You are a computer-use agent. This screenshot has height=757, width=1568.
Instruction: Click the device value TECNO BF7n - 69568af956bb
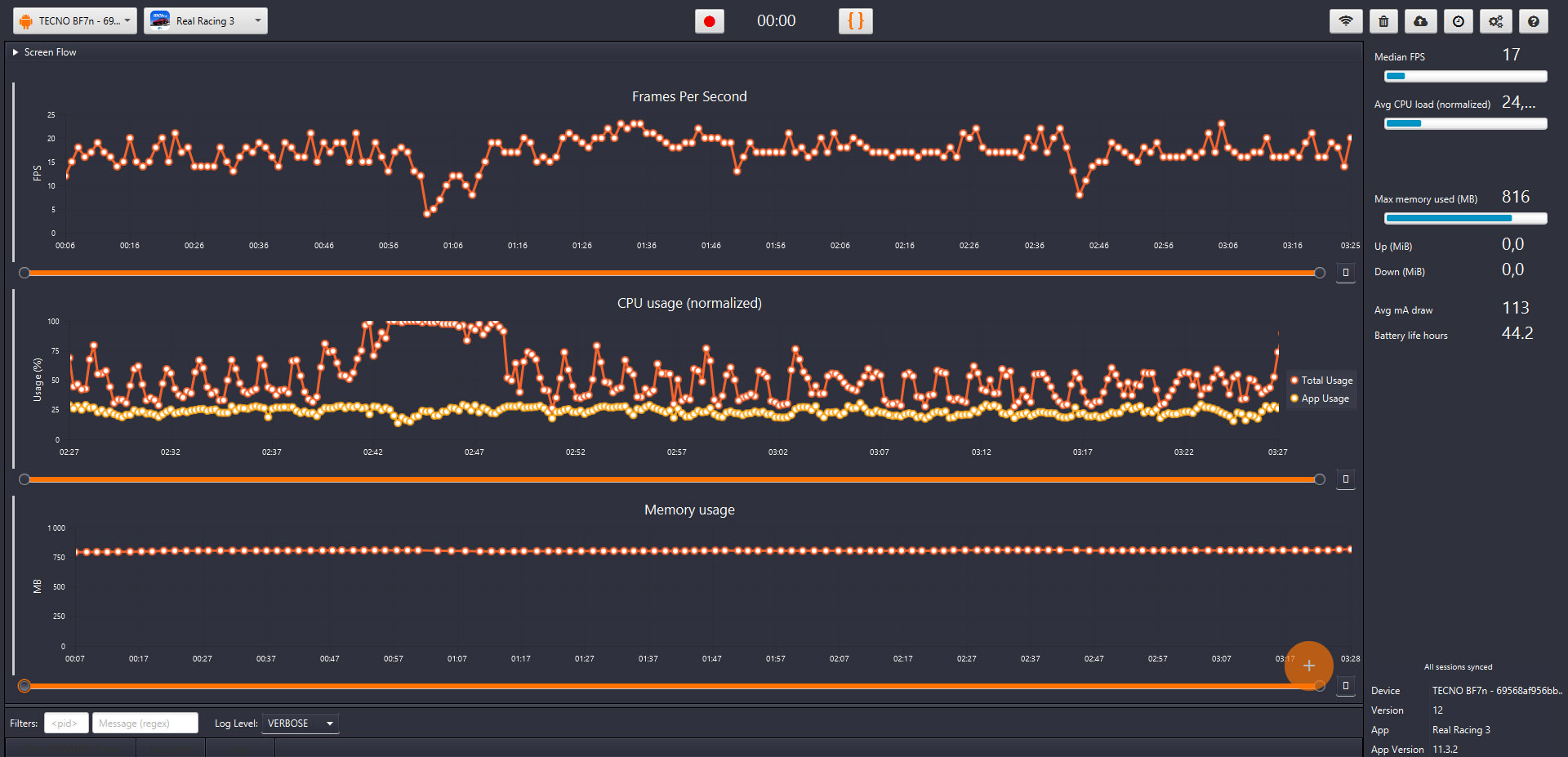click(1497, 691)
